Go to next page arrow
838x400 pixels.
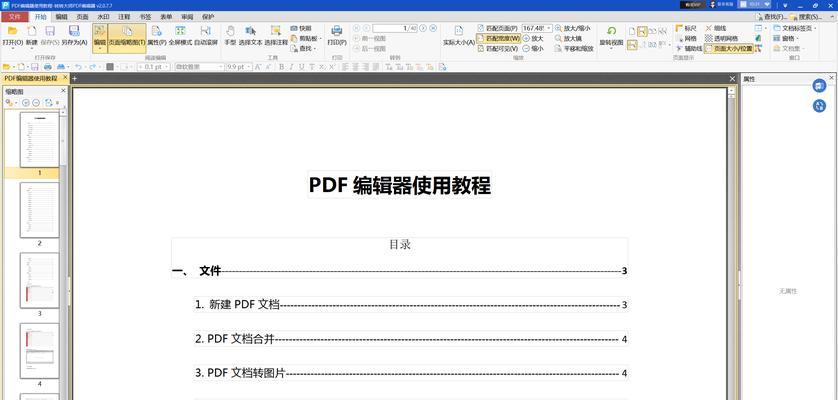[x=423, y=28]
